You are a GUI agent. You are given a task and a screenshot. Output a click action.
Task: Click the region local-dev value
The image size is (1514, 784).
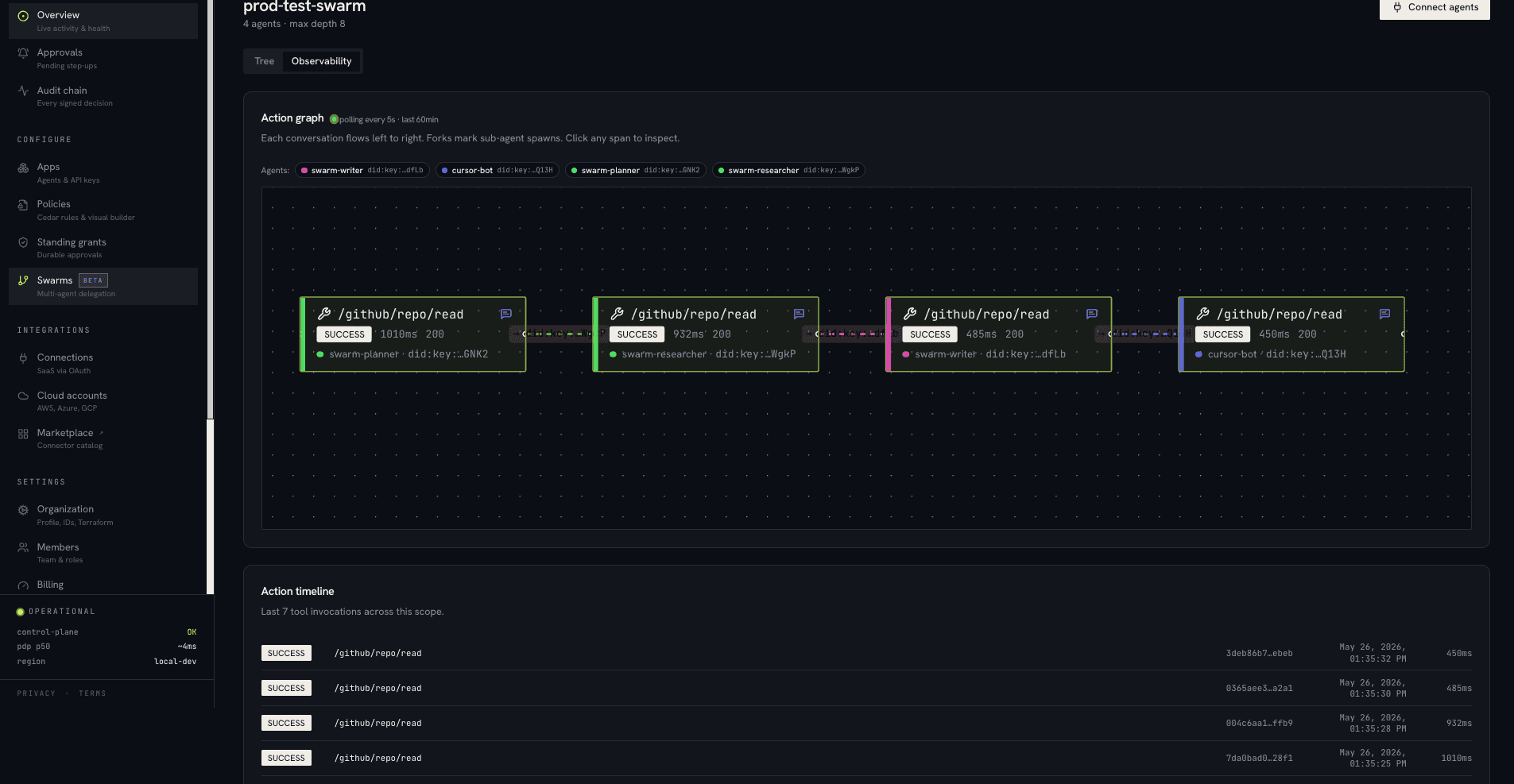pos(175,662)
